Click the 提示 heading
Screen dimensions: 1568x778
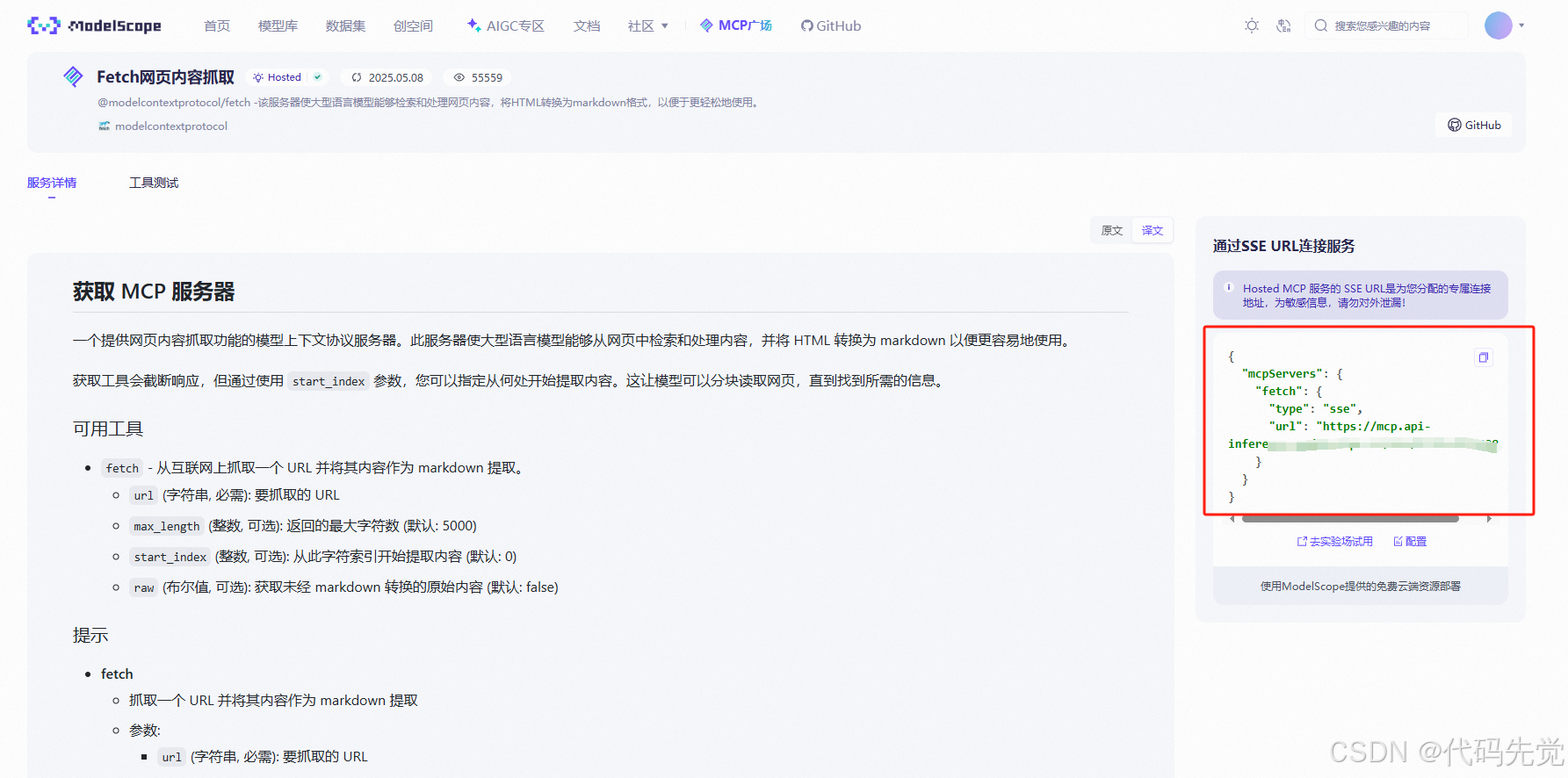pos(90,635)
